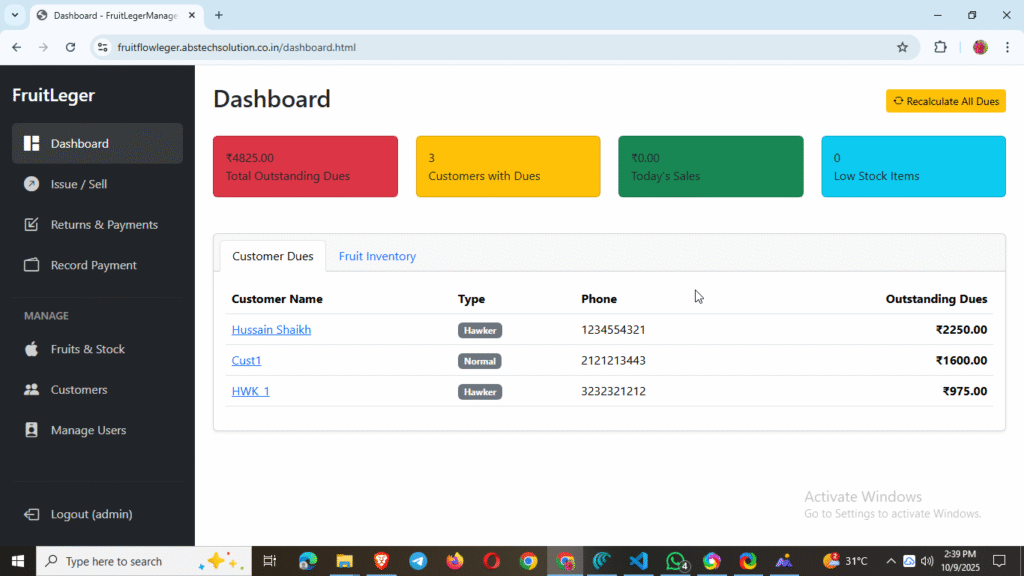1024x576 pixels.
Task: Switch to the Fruit Inventory tab
Action: [377, 256]
